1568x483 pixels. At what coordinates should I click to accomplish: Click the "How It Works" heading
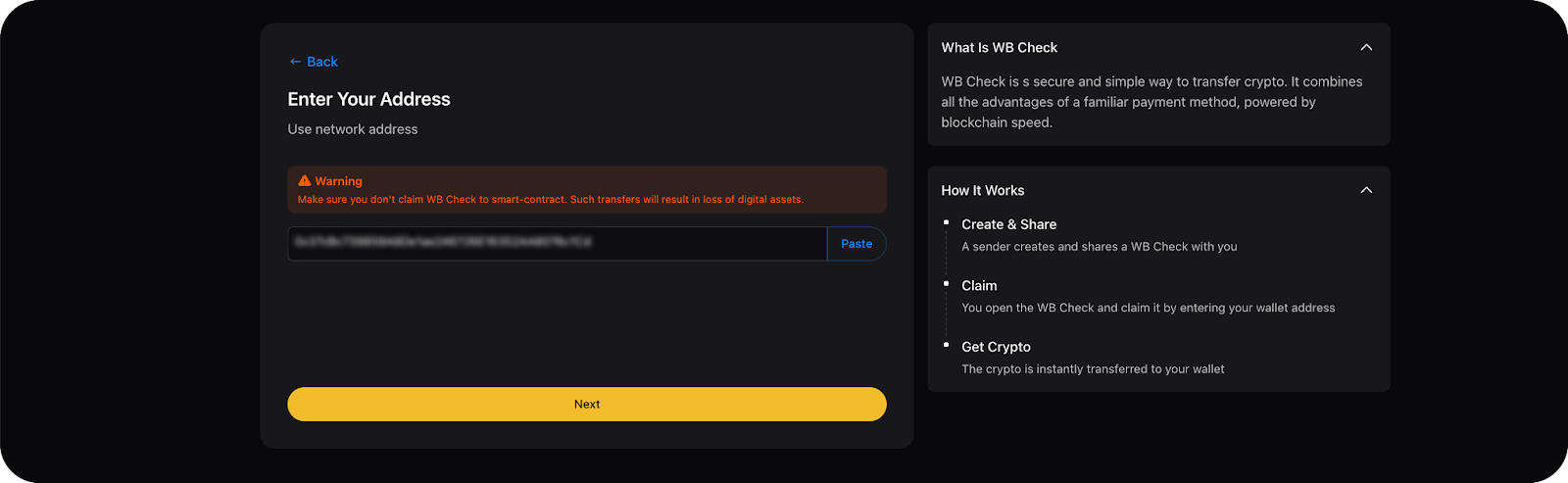pos(982,191)
